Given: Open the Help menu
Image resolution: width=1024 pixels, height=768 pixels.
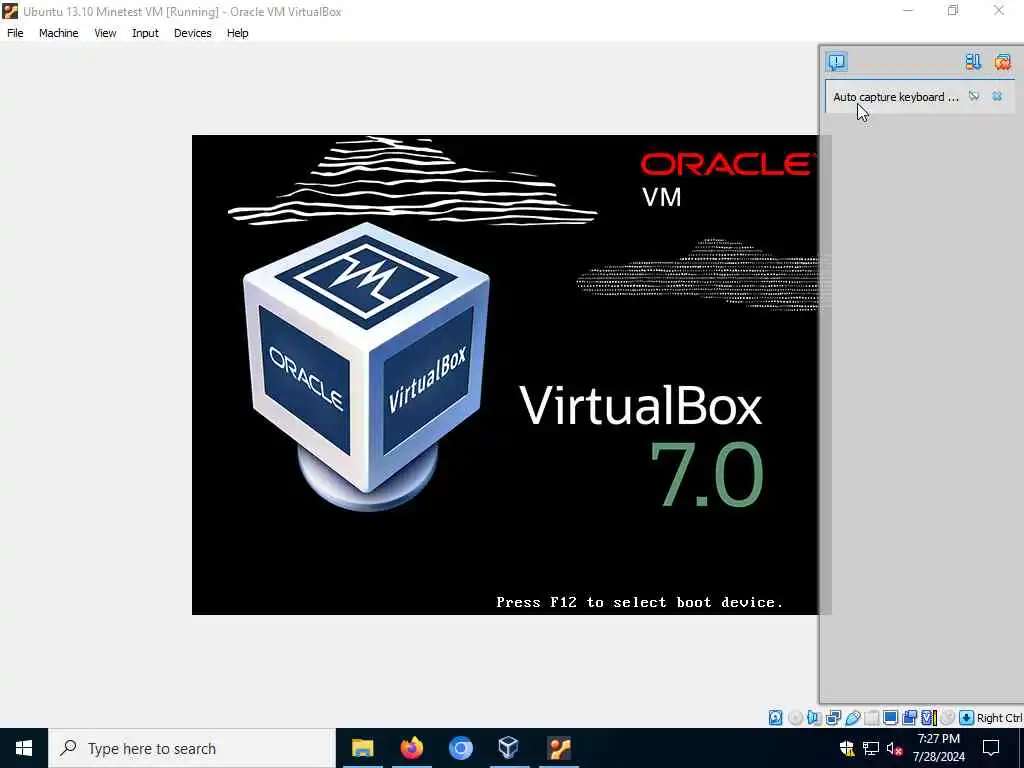Looking at the screenshot, I should [x=238, y=33].
